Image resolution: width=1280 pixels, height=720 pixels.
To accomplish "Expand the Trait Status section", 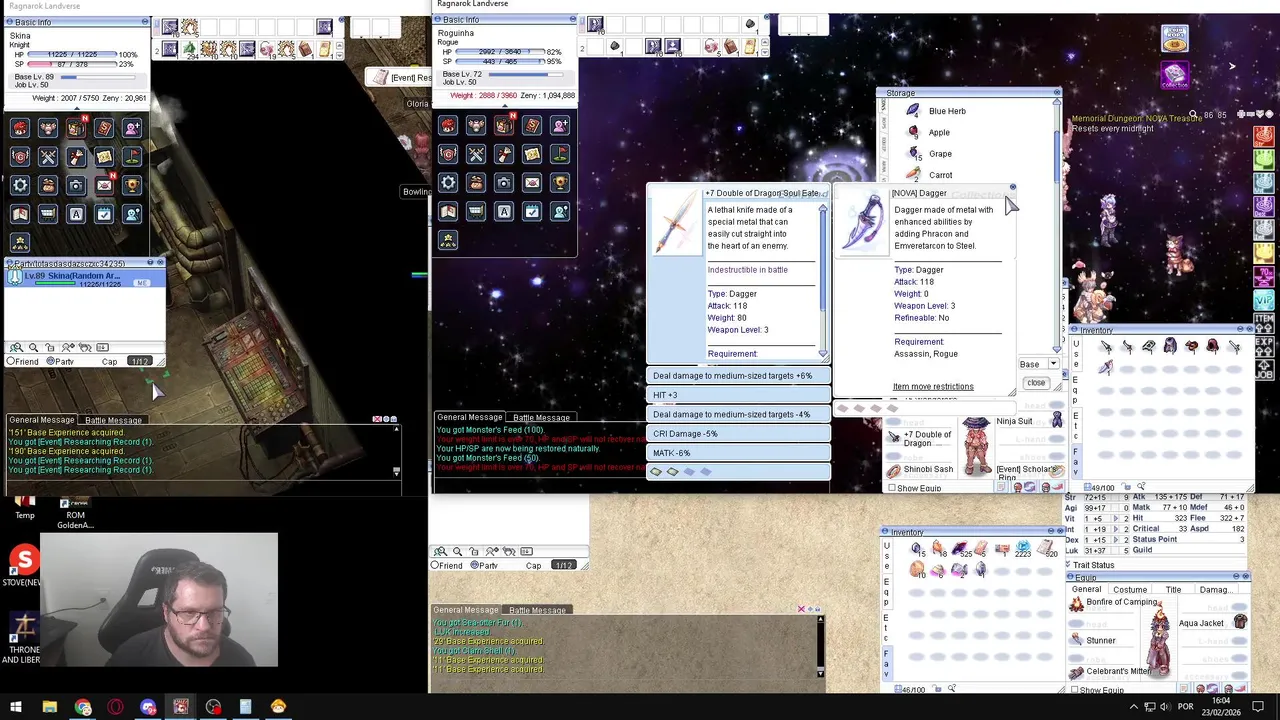I will coord(1070,565).
